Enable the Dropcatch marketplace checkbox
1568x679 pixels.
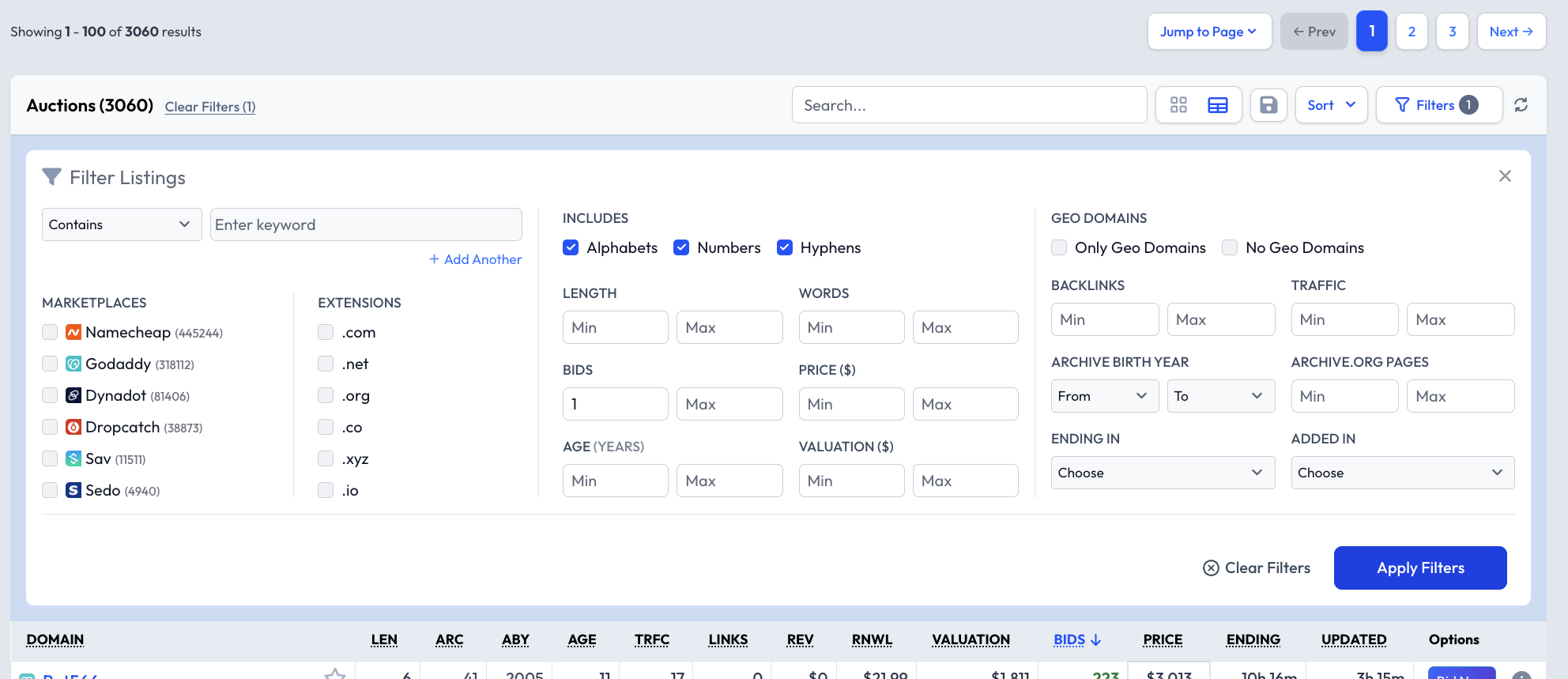pos(50,427)
